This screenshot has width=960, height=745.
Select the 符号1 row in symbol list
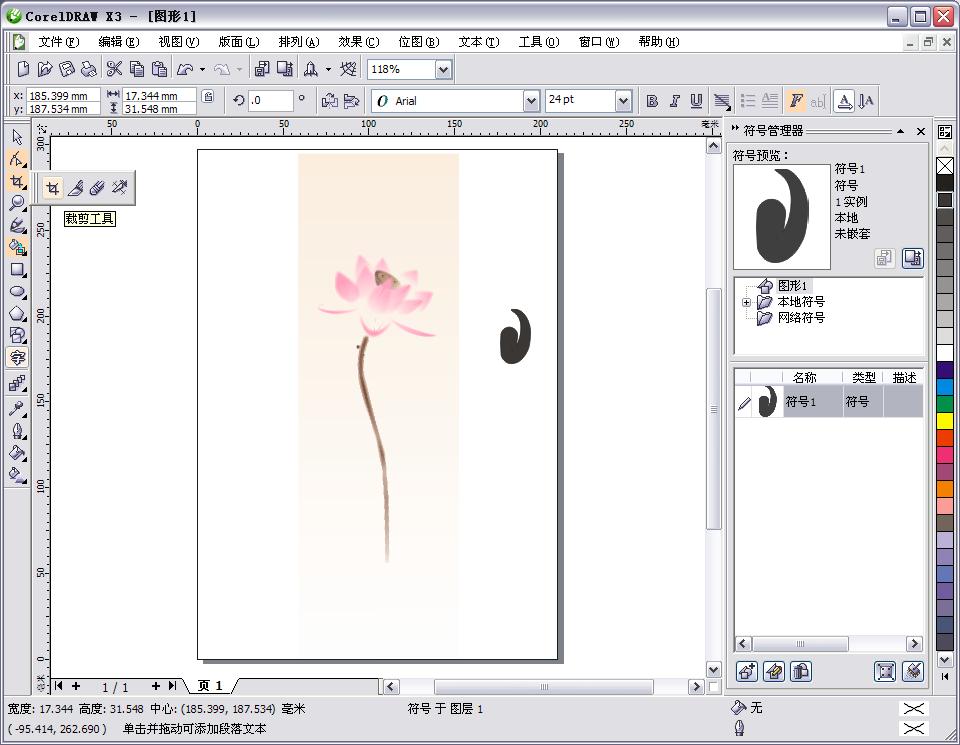828,402
